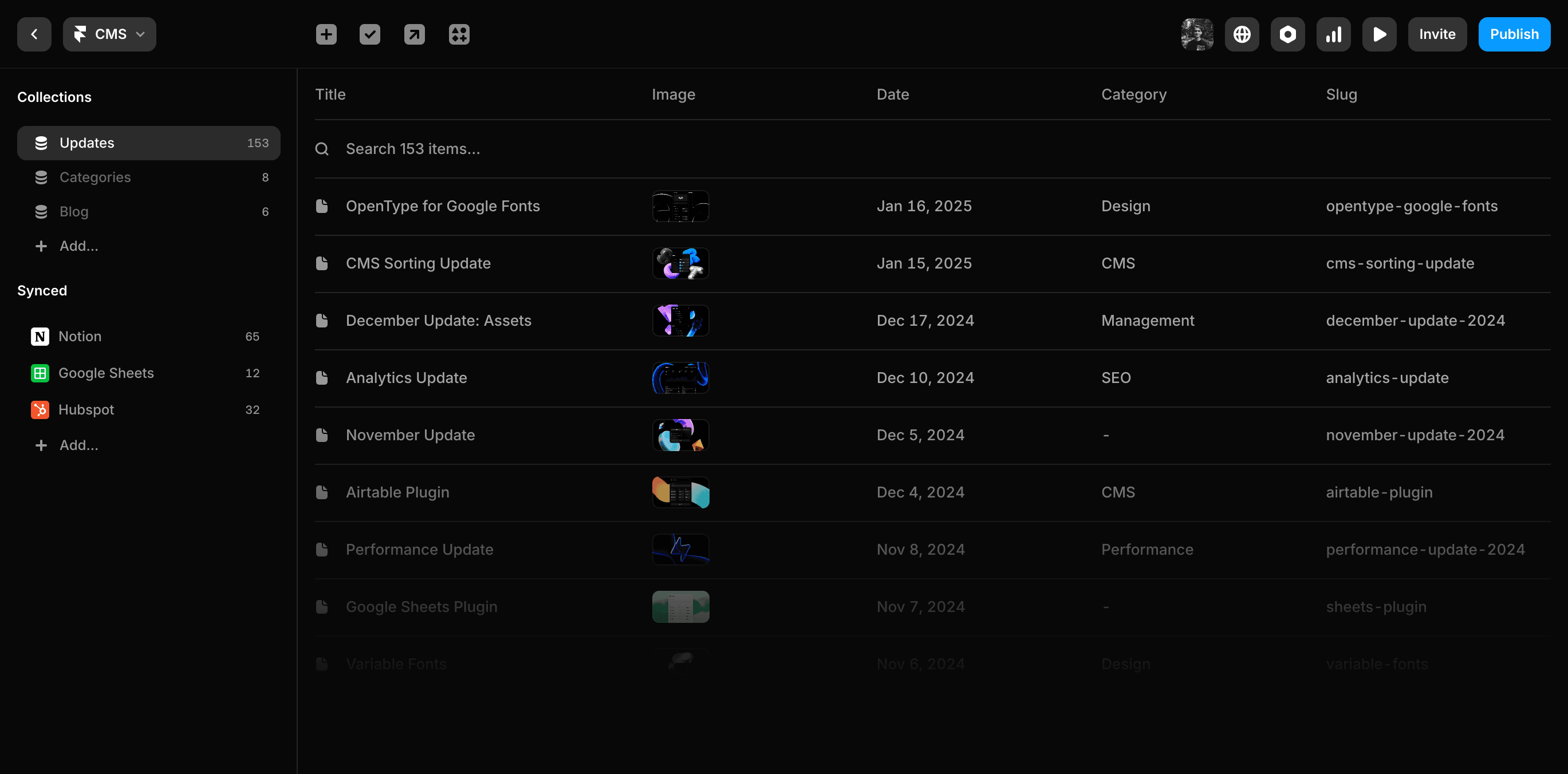Click the Invite button
This screenshot has width=1568, height=774.
point(1437,34)
